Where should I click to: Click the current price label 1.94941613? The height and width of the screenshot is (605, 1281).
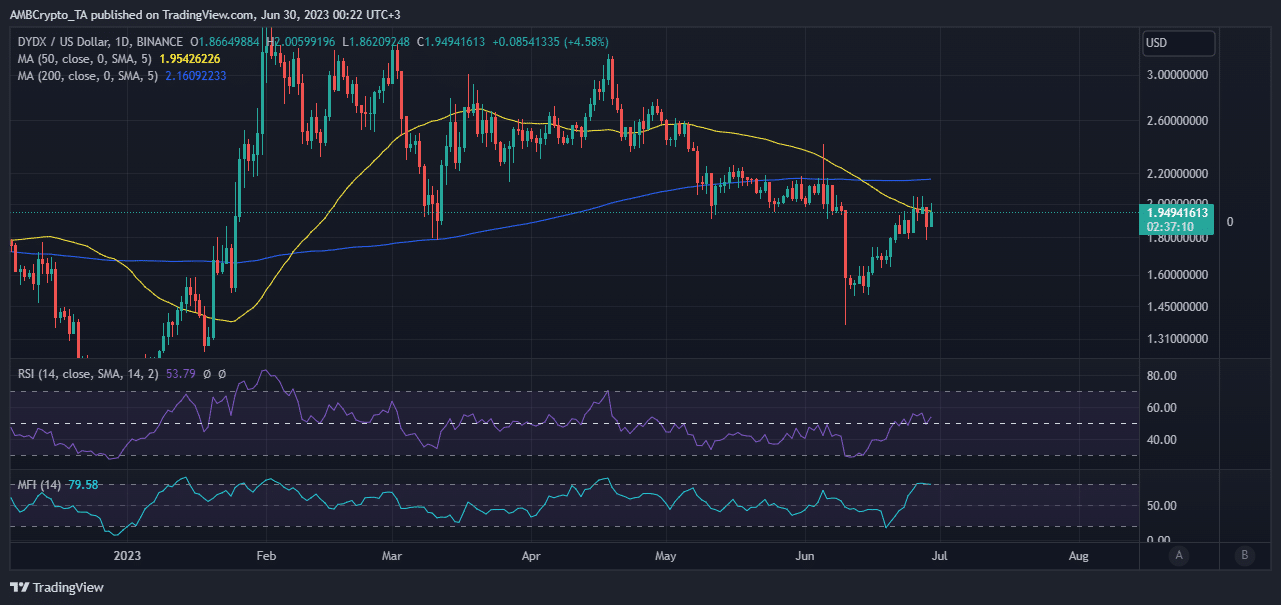click(x=1176, y=213)
